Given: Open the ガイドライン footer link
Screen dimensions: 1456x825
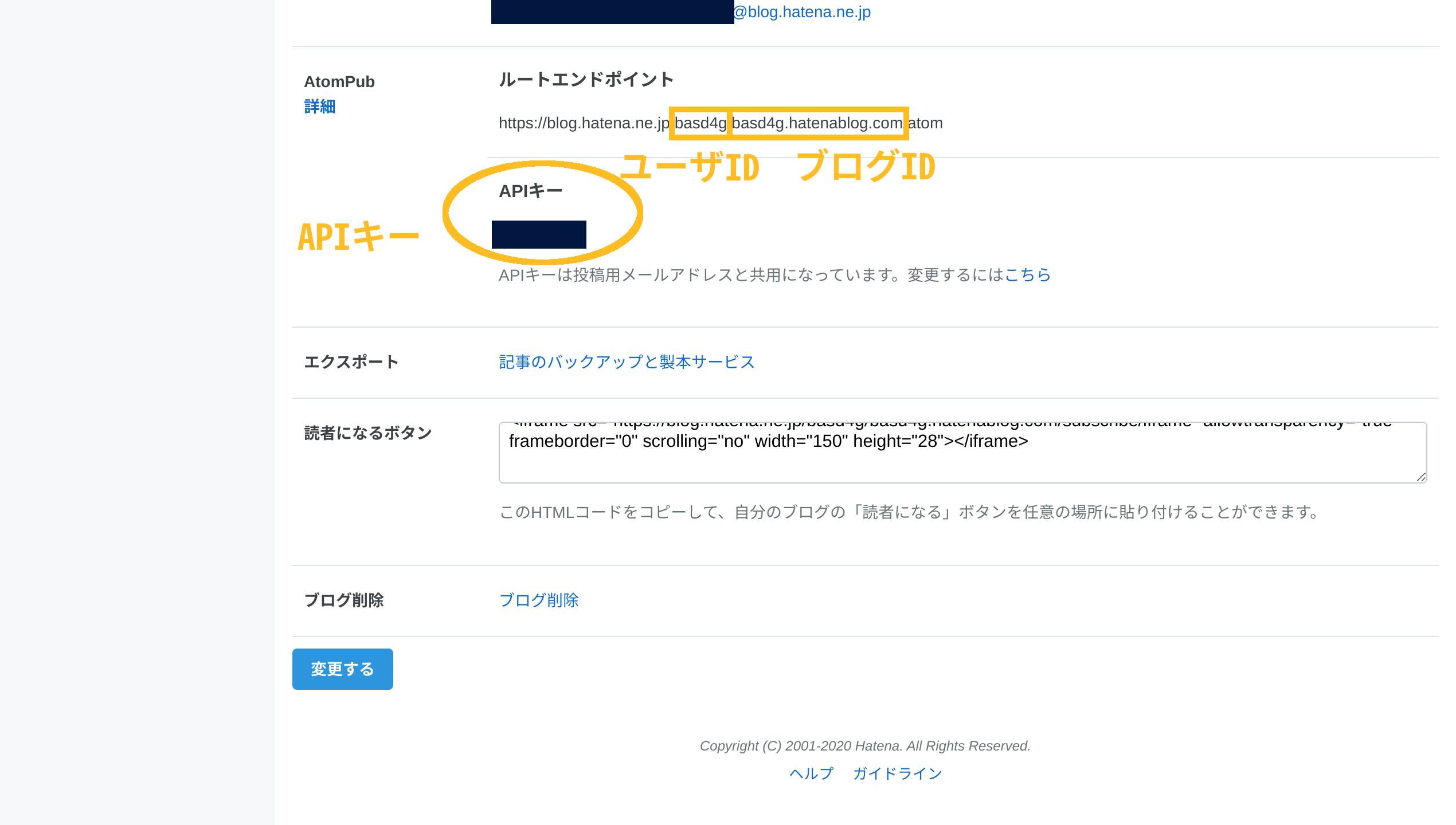Looking at the screenshot, I should (x=897, y=773).
